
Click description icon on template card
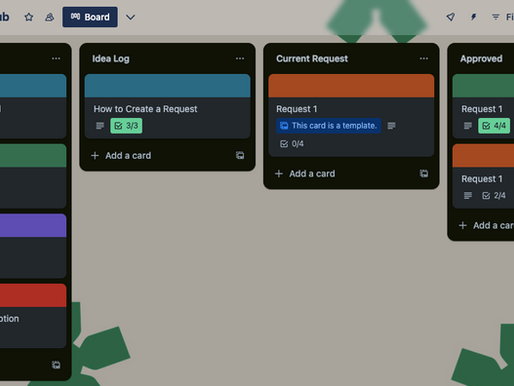click(x=391, y=126)
